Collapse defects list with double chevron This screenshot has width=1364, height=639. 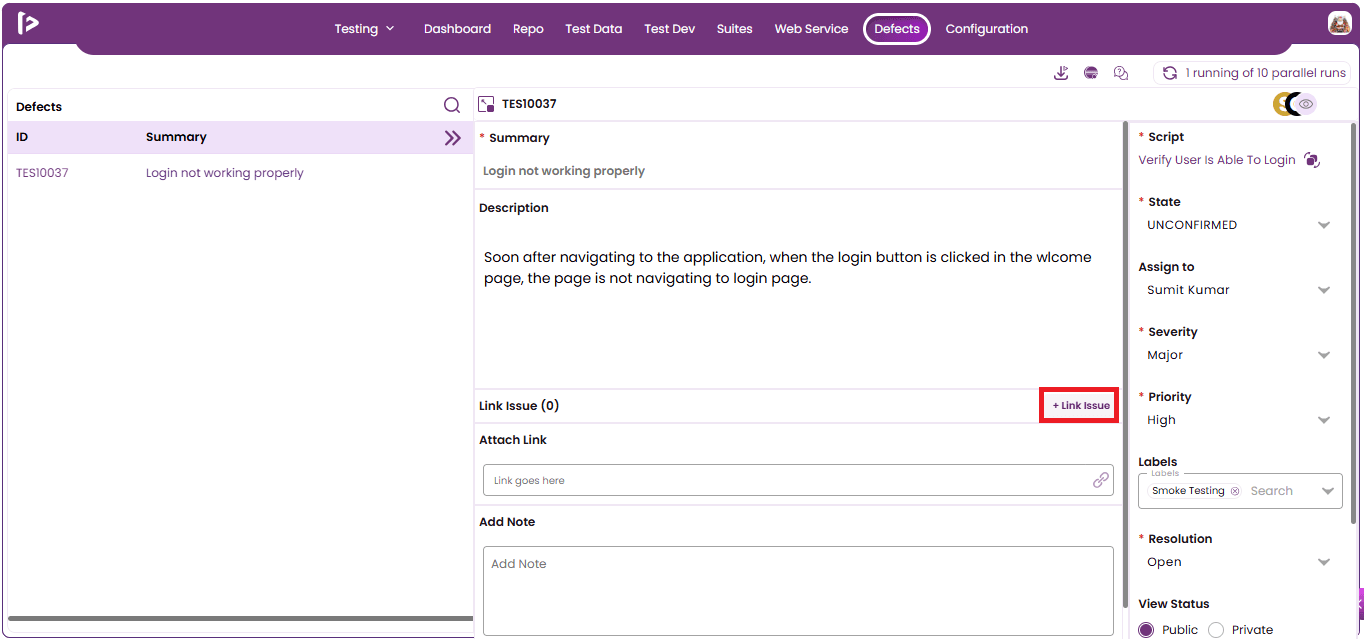click(x=453, y=138)
